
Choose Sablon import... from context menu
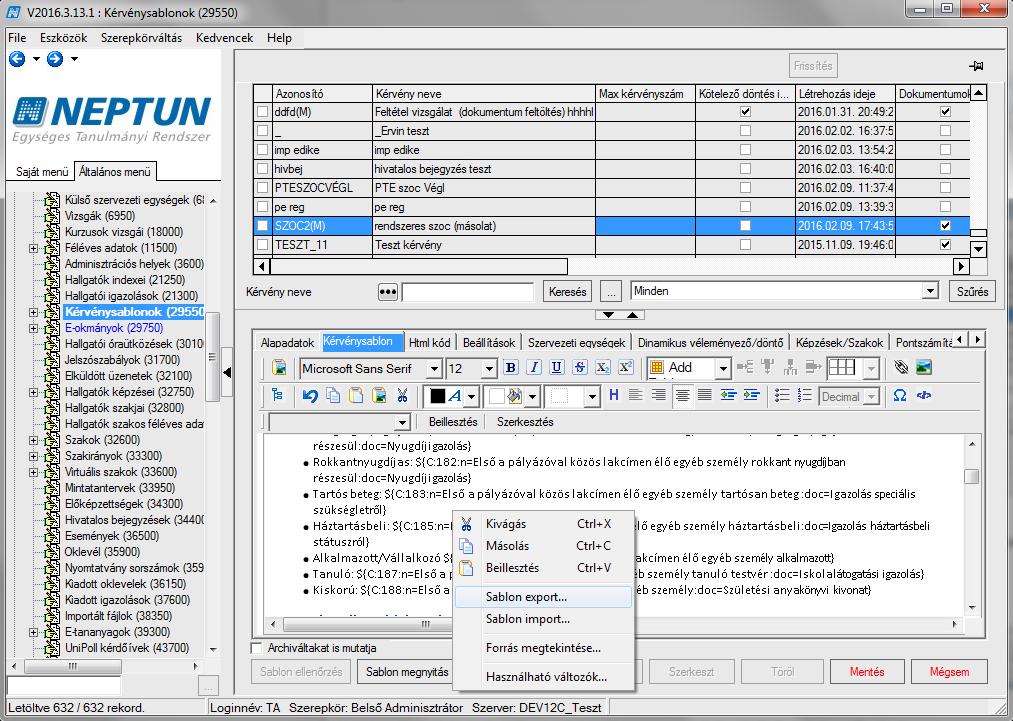543,619
